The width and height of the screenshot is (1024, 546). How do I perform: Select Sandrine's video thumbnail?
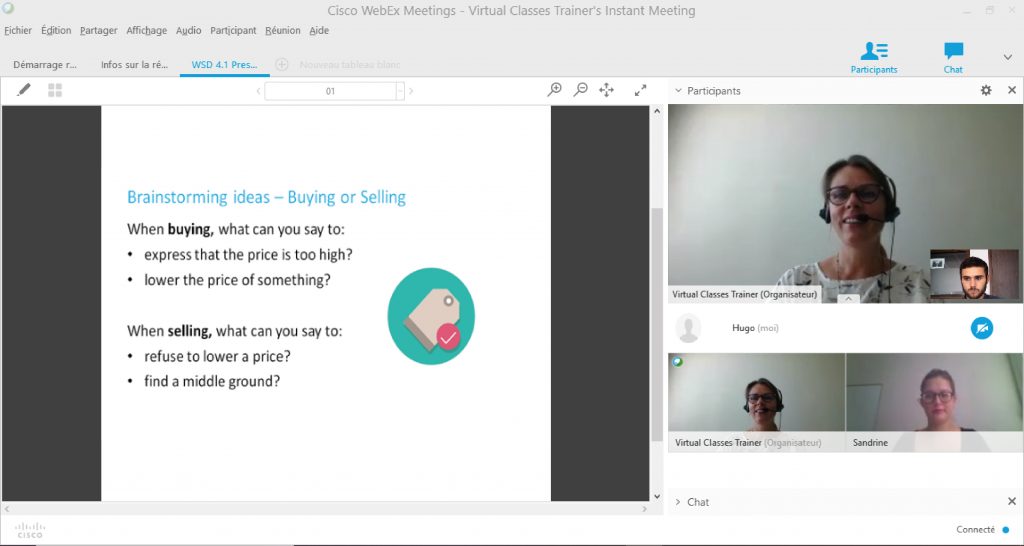click(x=935, y=402)
